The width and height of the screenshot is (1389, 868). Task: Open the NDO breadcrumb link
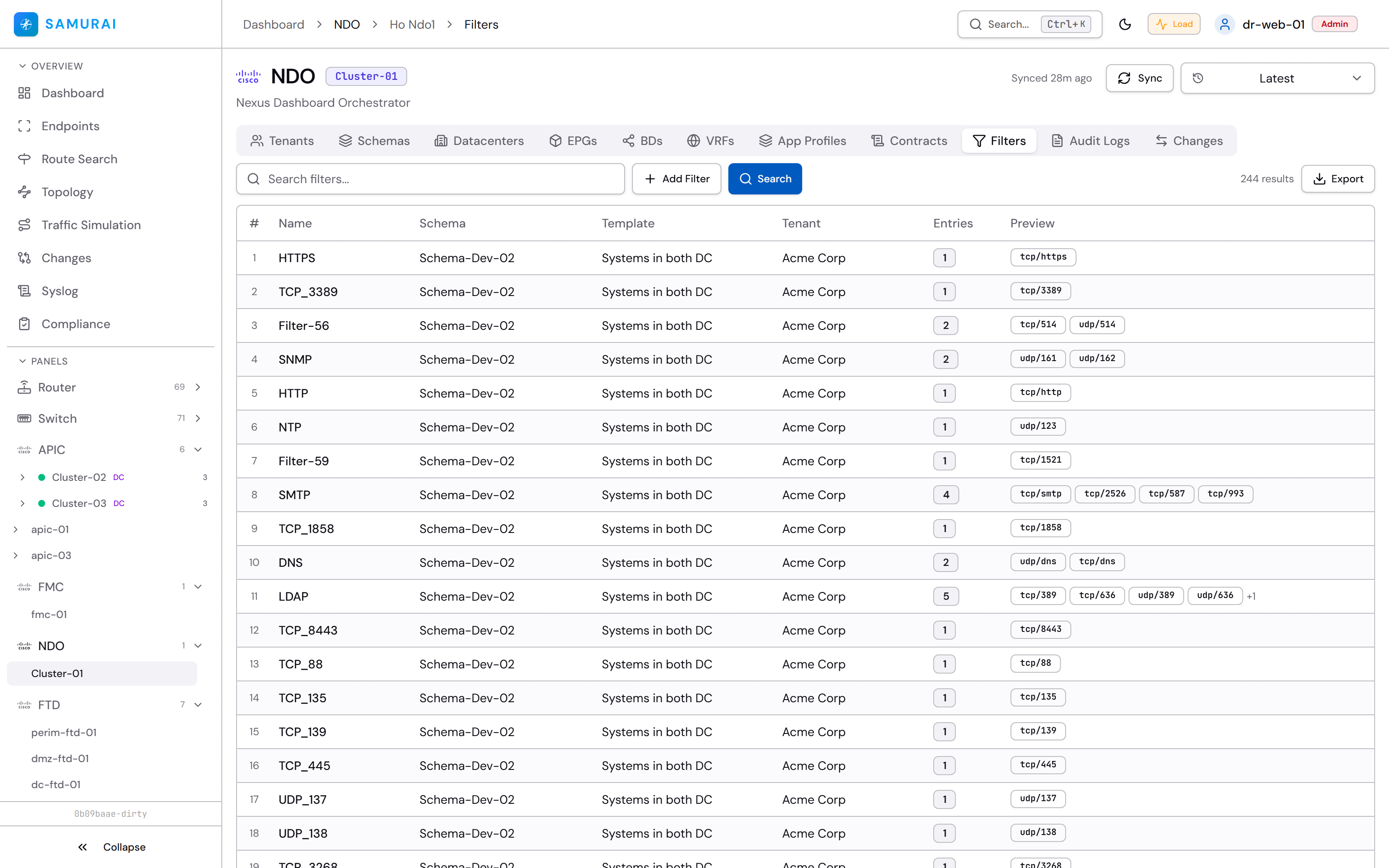pos(347,24)
